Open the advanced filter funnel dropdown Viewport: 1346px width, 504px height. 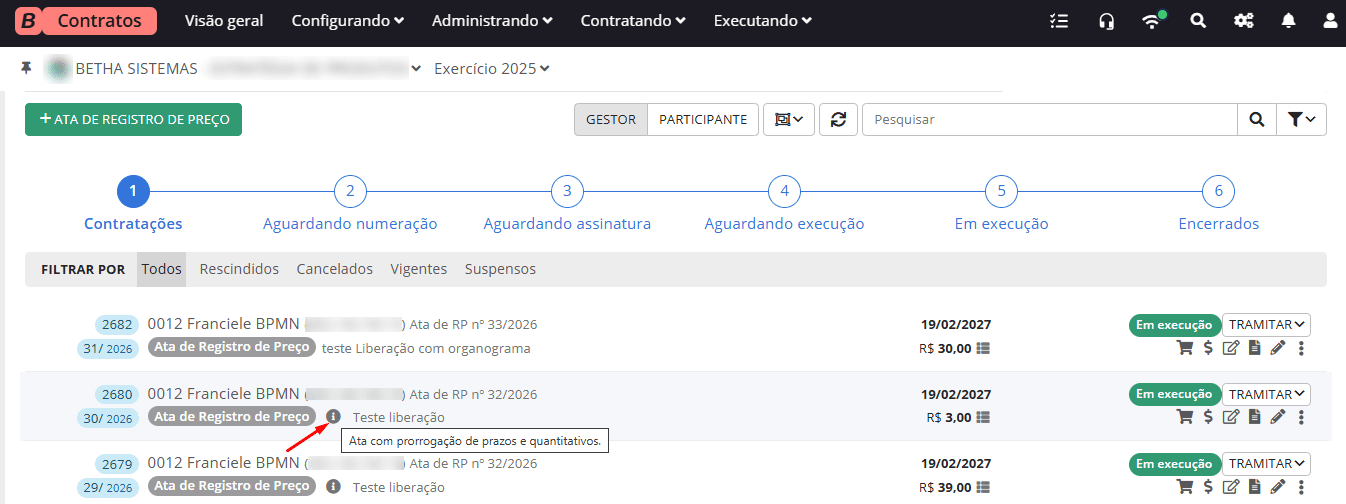[x=1301, y=119]
